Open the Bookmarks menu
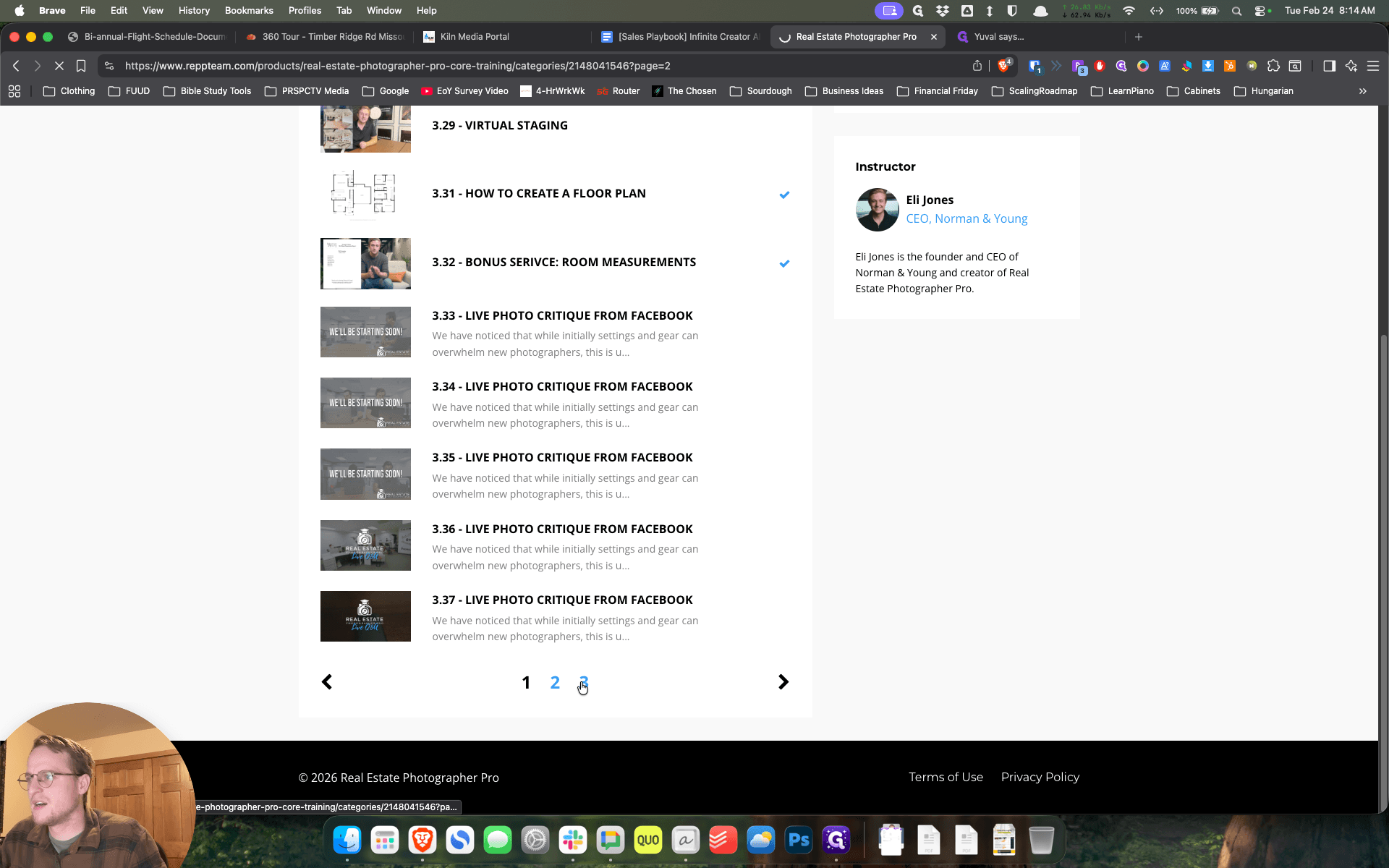 [249, 11]
